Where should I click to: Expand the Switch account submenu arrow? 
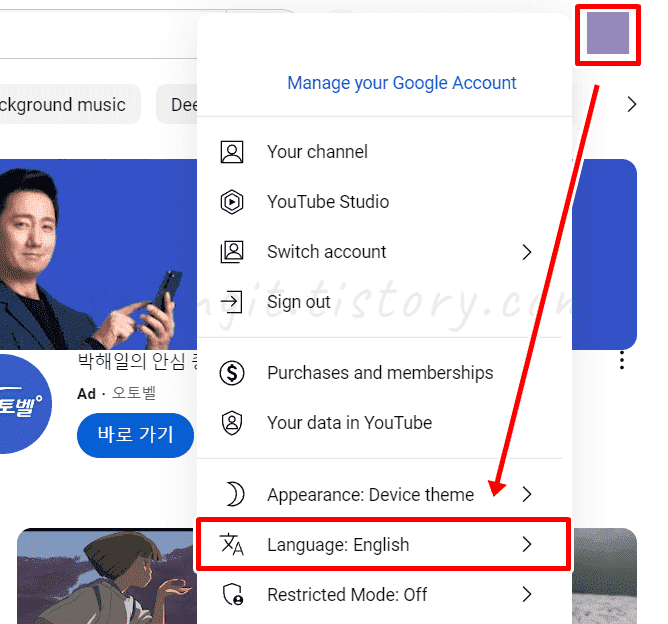pos(527,252)
